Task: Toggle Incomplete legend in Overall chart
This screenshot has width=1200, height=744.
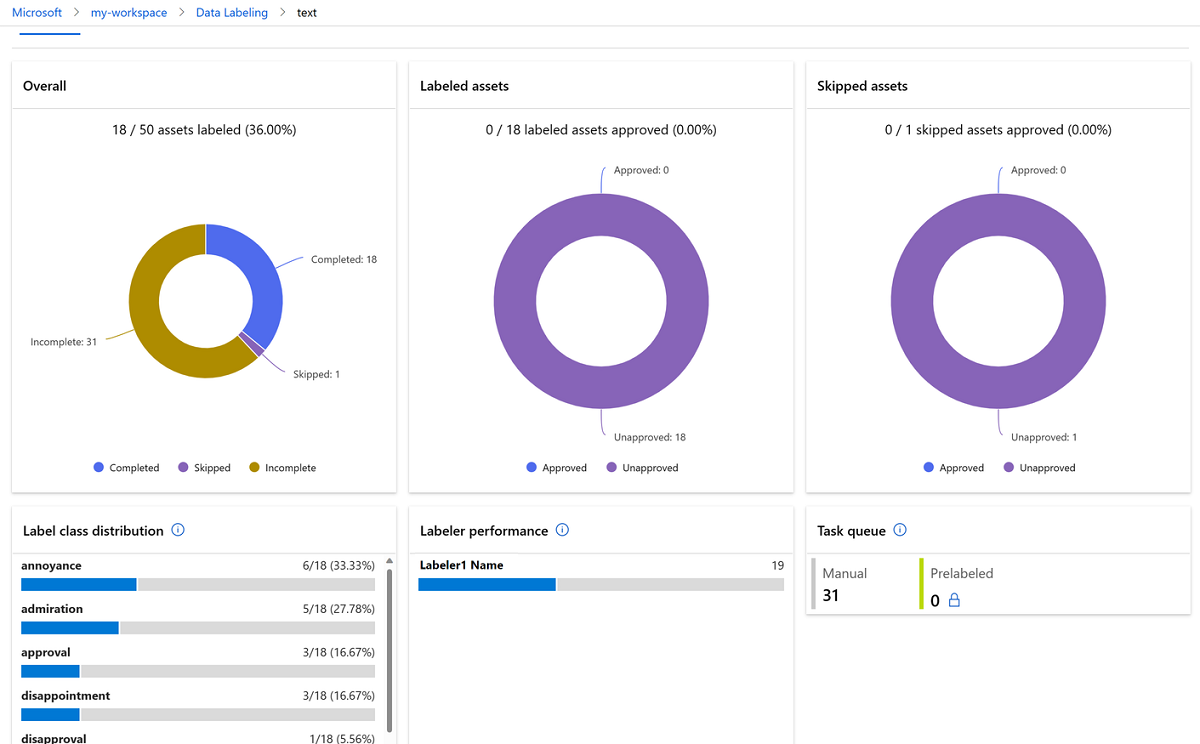Action: coord(282,468)
